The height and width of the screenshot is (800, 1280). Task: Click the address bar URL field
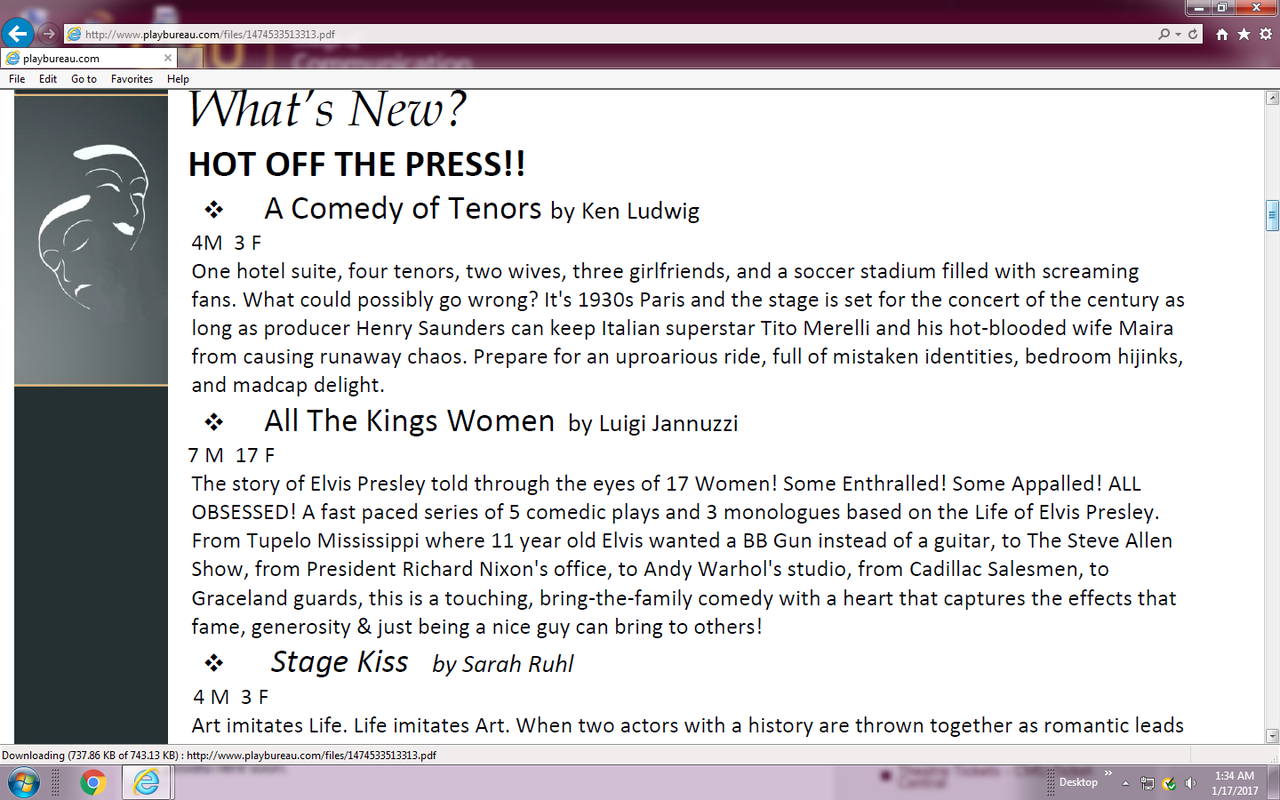610,34
